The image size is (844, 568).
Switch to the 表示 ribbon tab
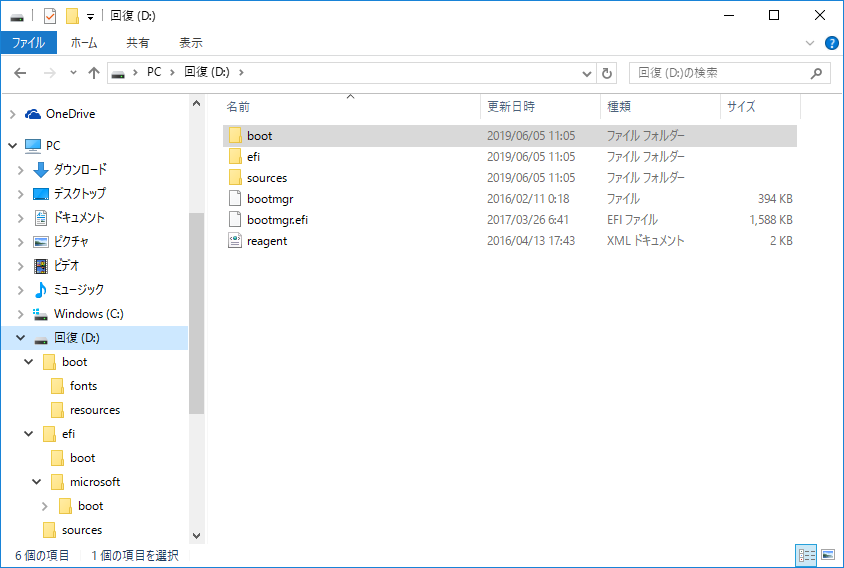click(x=191, y=43)
